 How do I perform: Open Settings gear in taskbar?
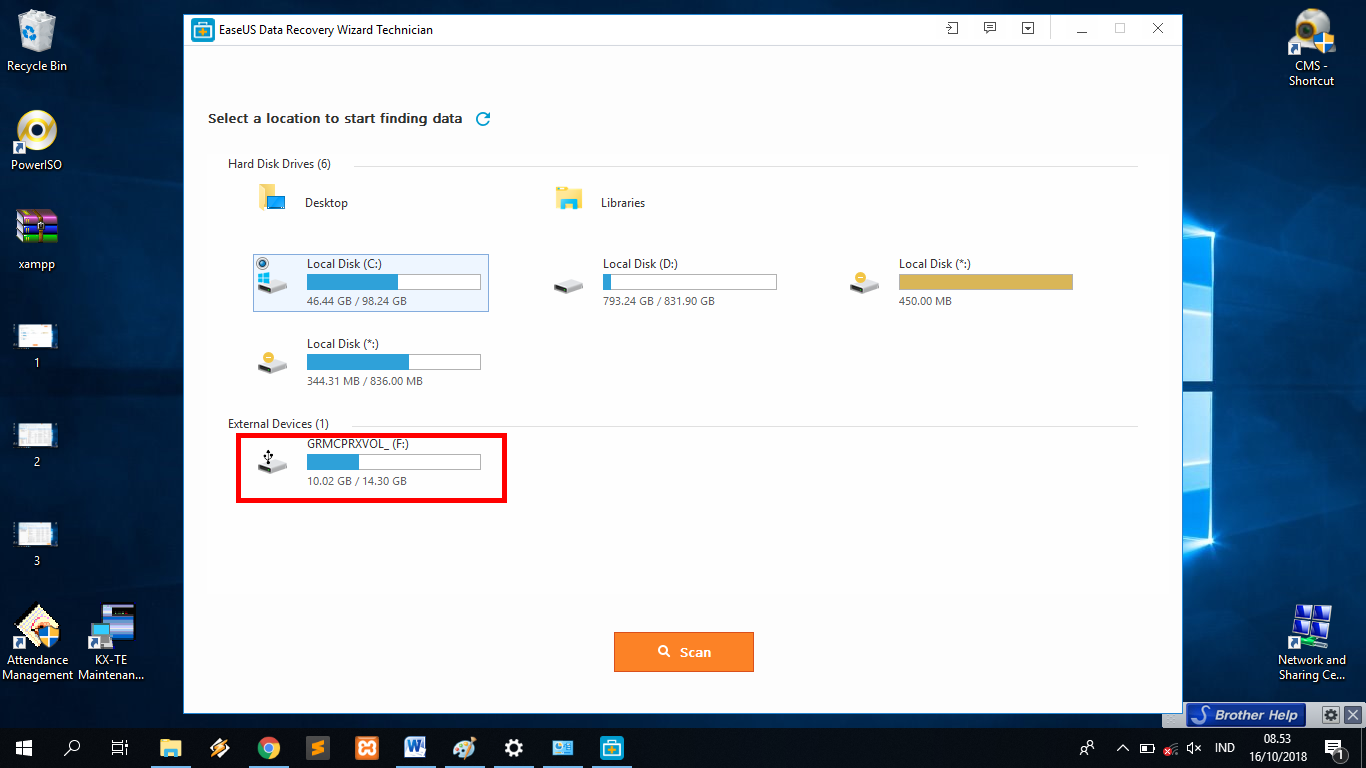(x=513, y=747)
